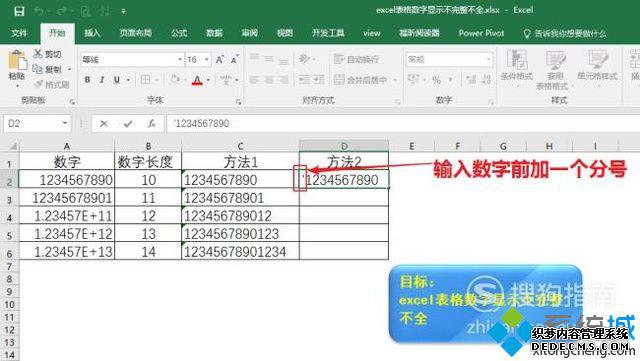Toggle Italic formatting button
Screen dimensions: 640x361
pyautogui.click(x=102, y=80)
